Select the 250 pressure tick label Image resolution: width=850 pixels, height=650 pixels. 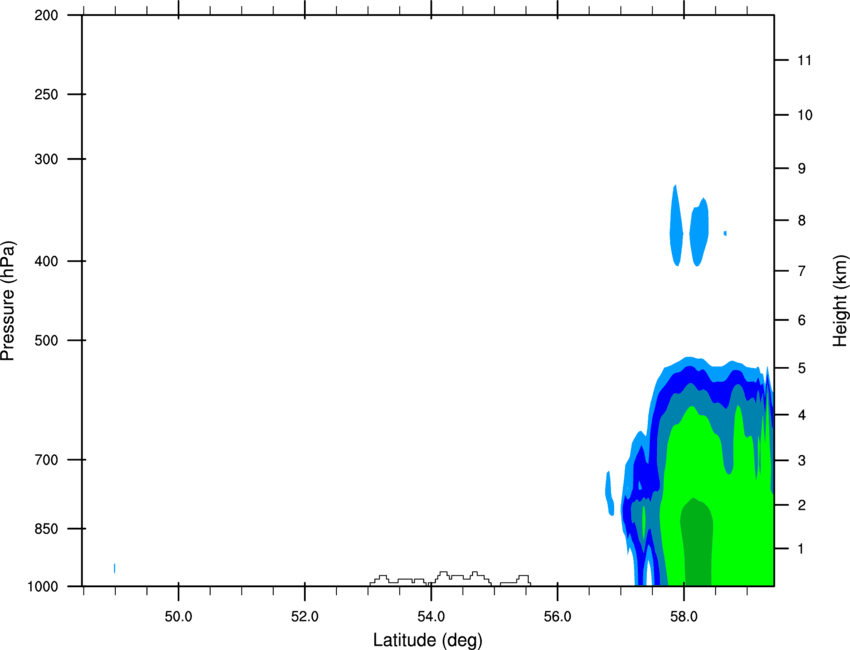[46, 94]
